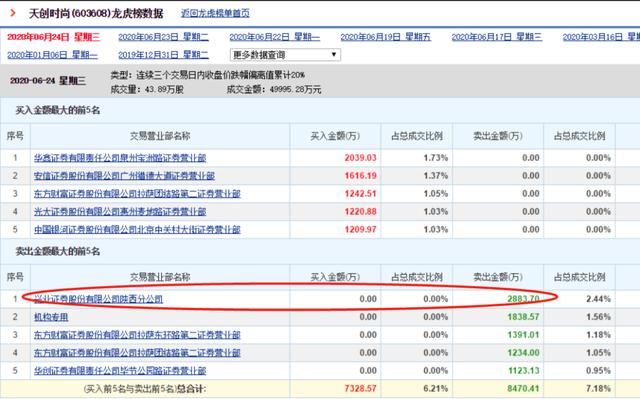This screenshot has height=399, width=640.
Task: Open the 光大证券 惠州 branch link
Action: [x=120, y=212]
